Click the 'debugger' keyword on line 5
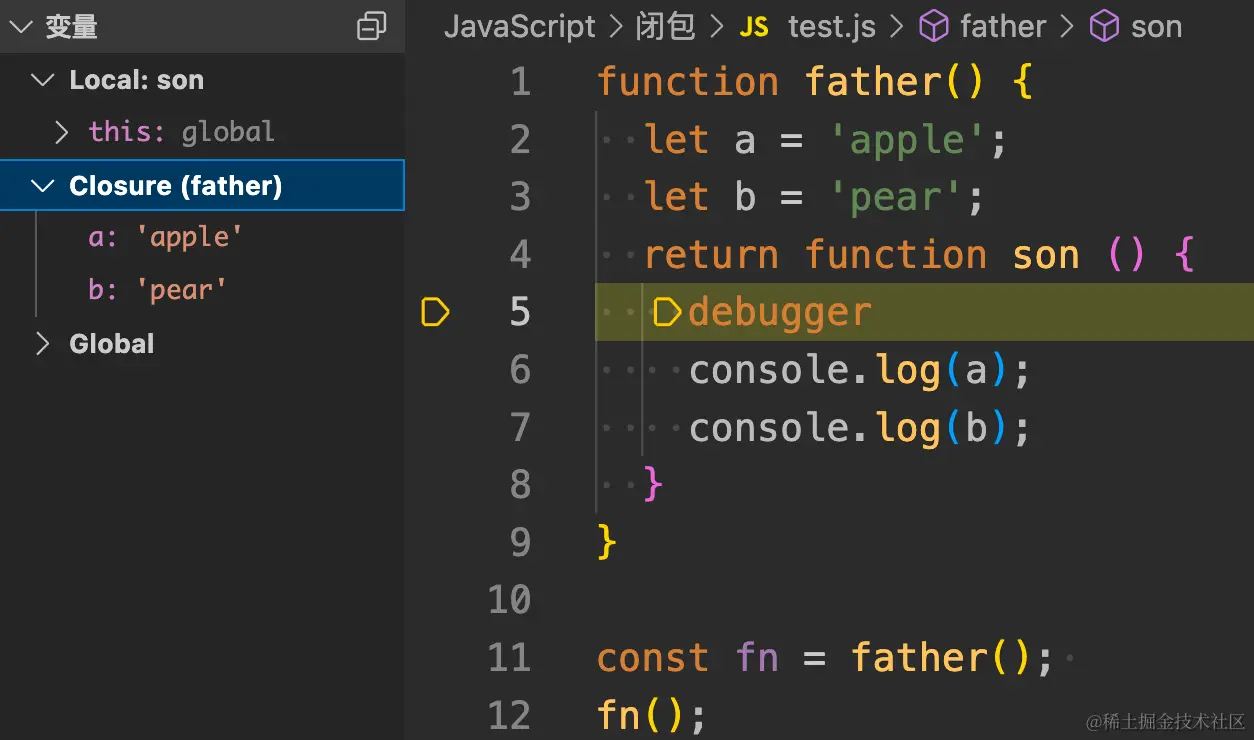The width and height of the screenshot is (1254, 740). pyautogui.click(x=780, y=313)
